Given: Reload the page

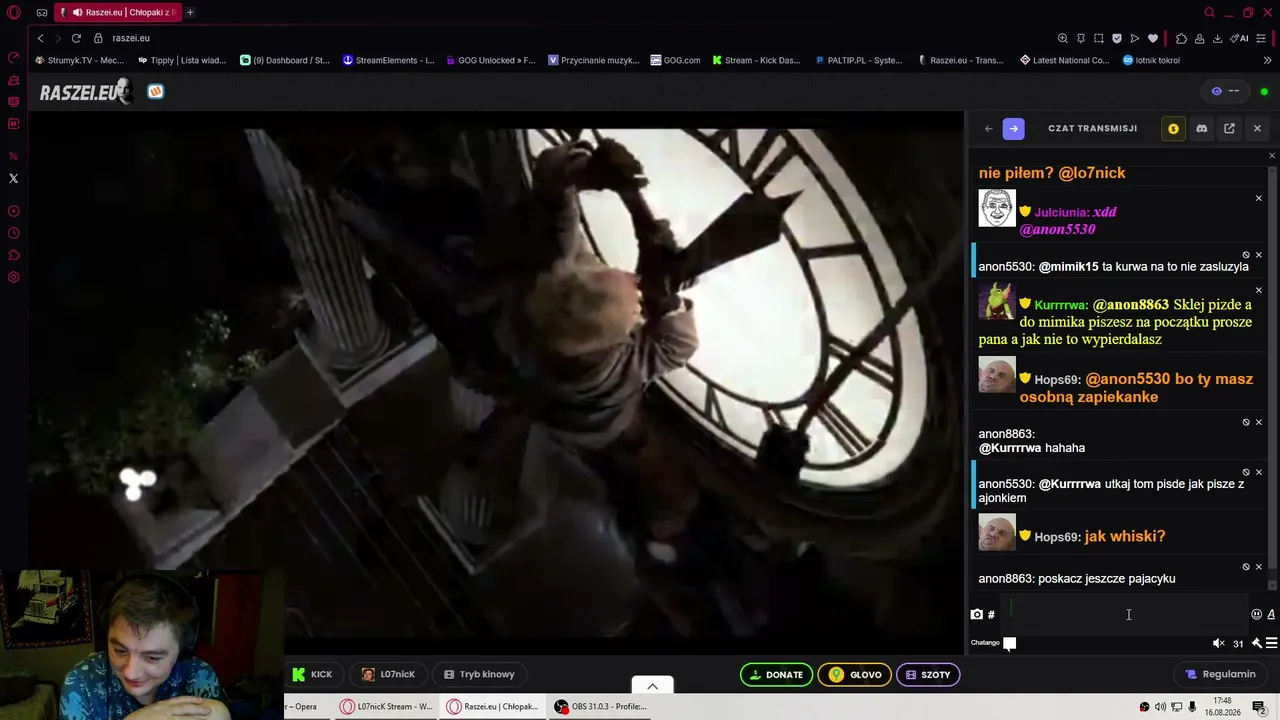Looking at the screenshot, I should coord(76,38).
